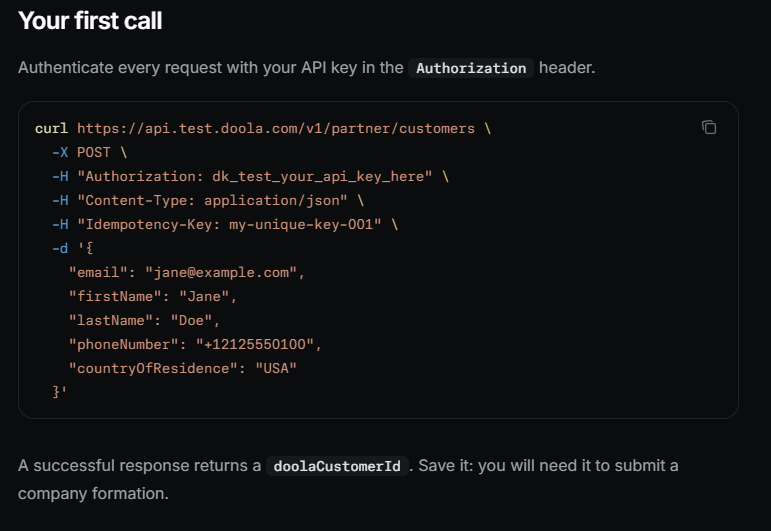Click the phoneNumber +12125550100 value
The width and height of the screenshot is (771, 531).
point(255,344)
